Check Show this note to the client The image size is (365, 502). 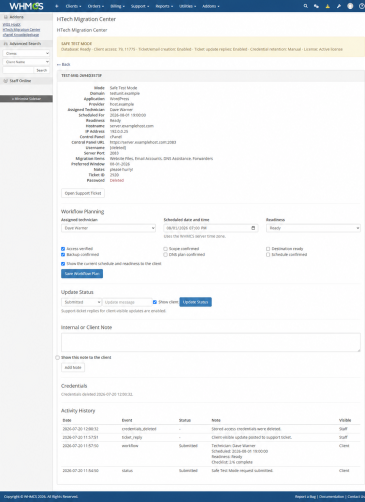(x=57, y=357)
